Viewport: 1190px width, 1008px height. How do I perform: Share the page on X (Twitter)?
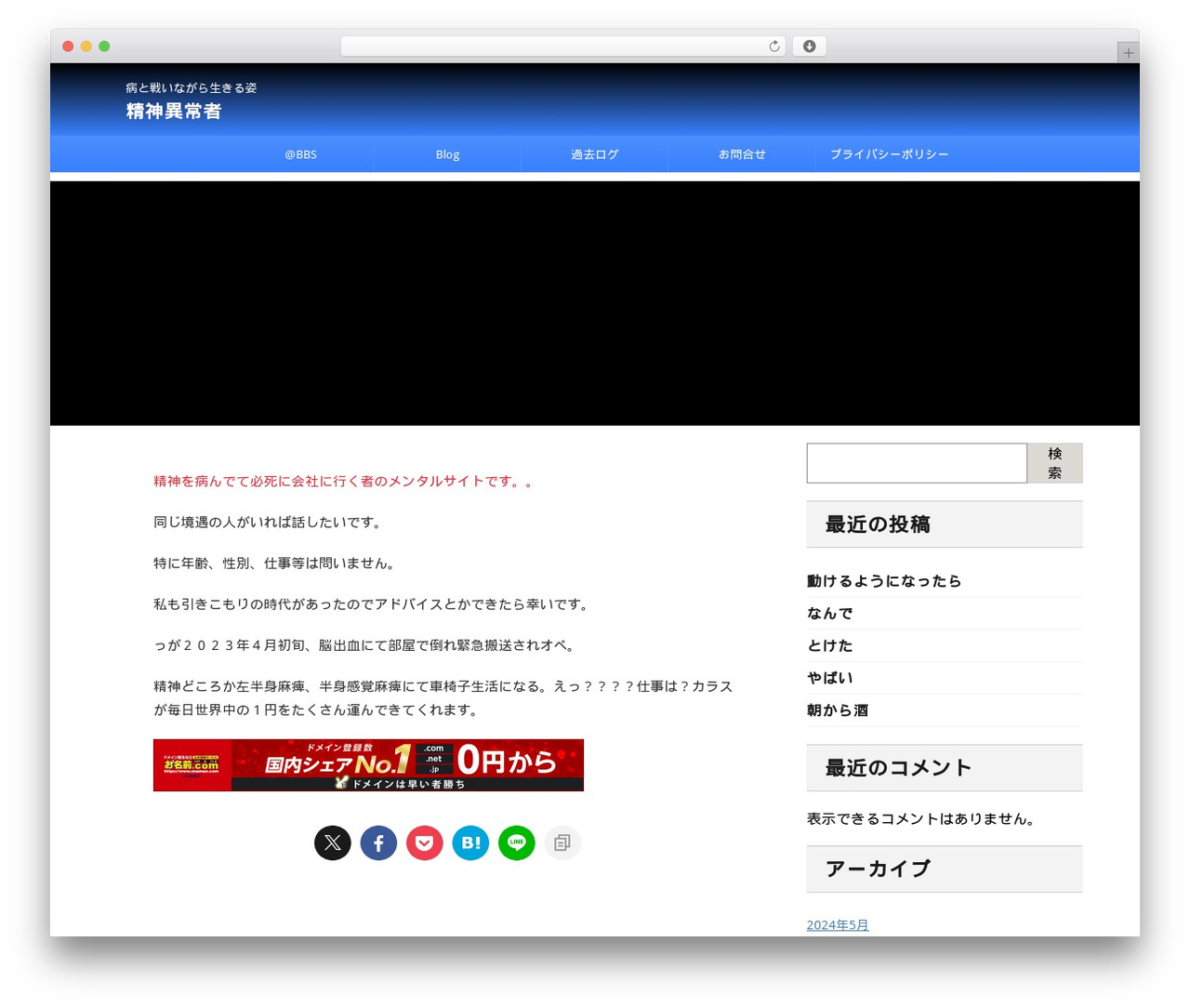tap(333, 842)
